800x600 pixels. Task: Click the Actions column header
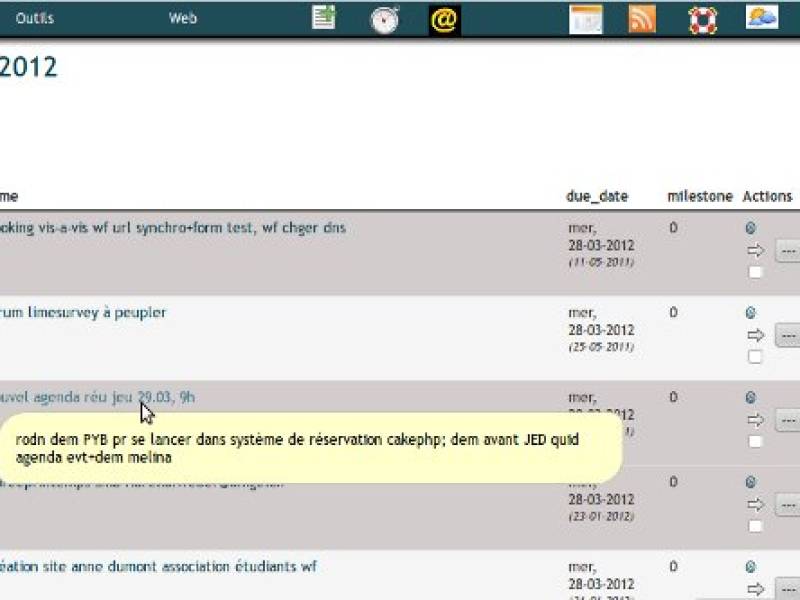[767, 196]
